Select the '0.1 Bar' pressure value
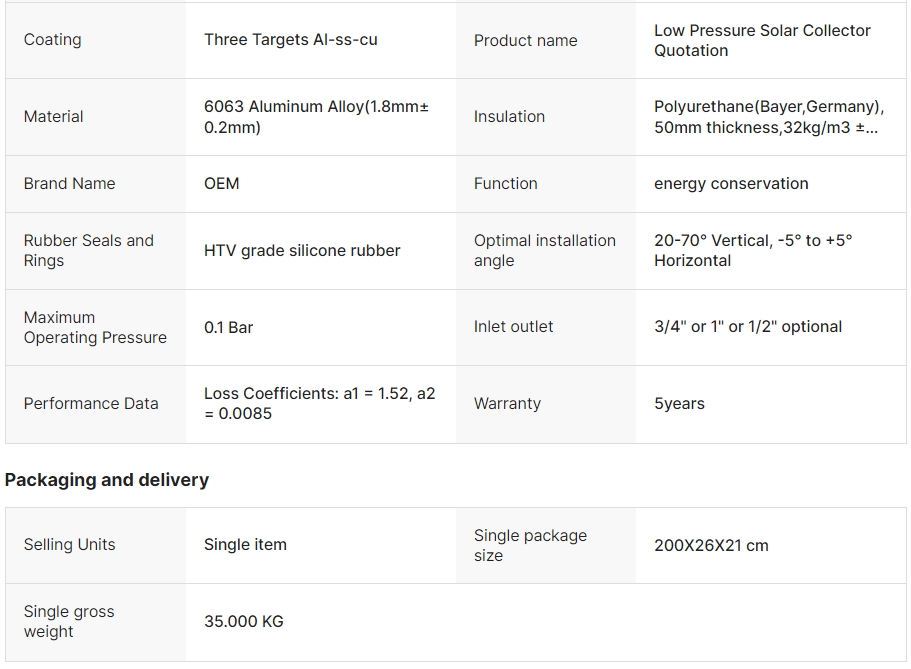This screenshot has width=911, height=669. 229,327
